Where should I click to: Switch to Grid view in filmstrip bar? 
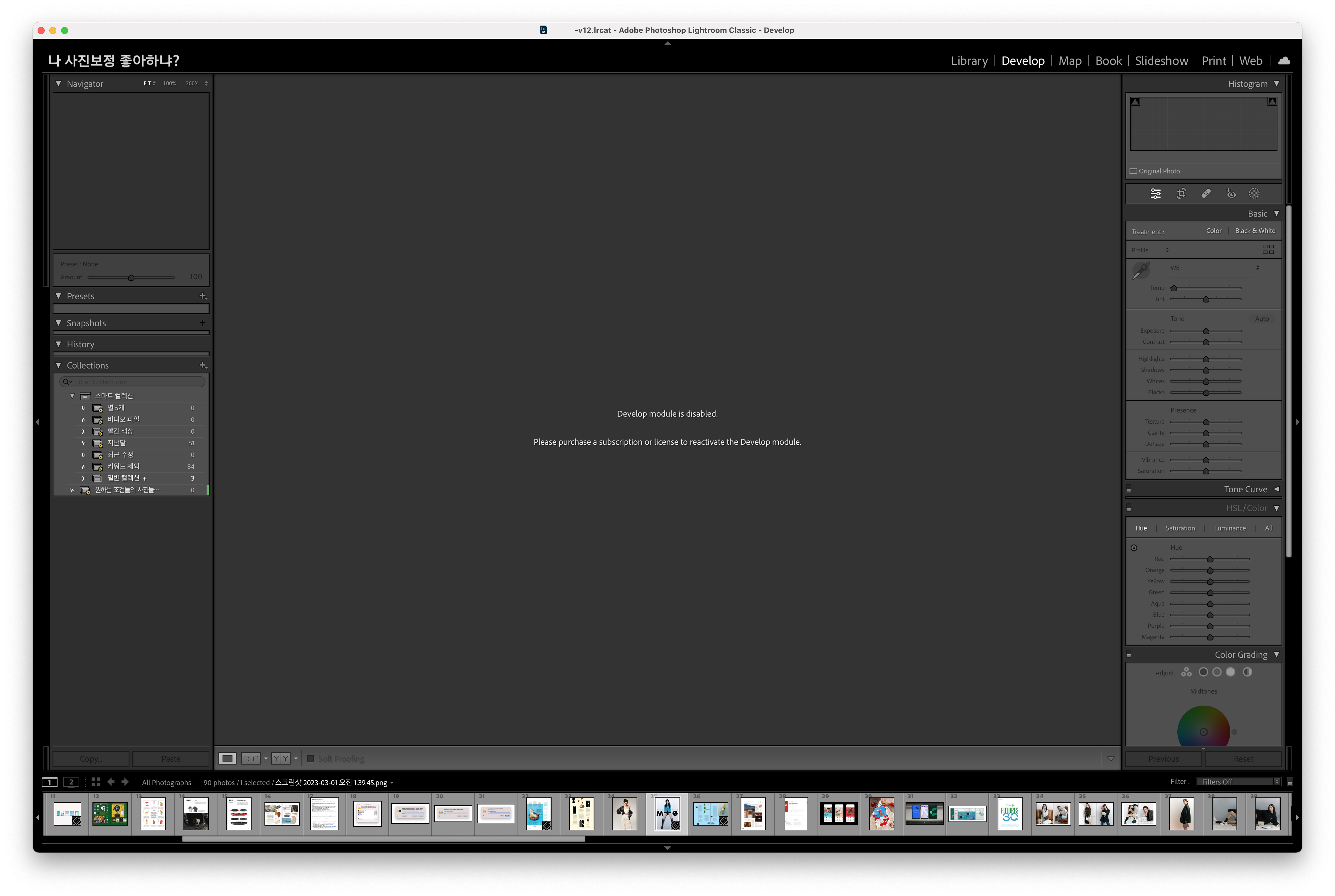pyautogui.click(x=95, y=782)
